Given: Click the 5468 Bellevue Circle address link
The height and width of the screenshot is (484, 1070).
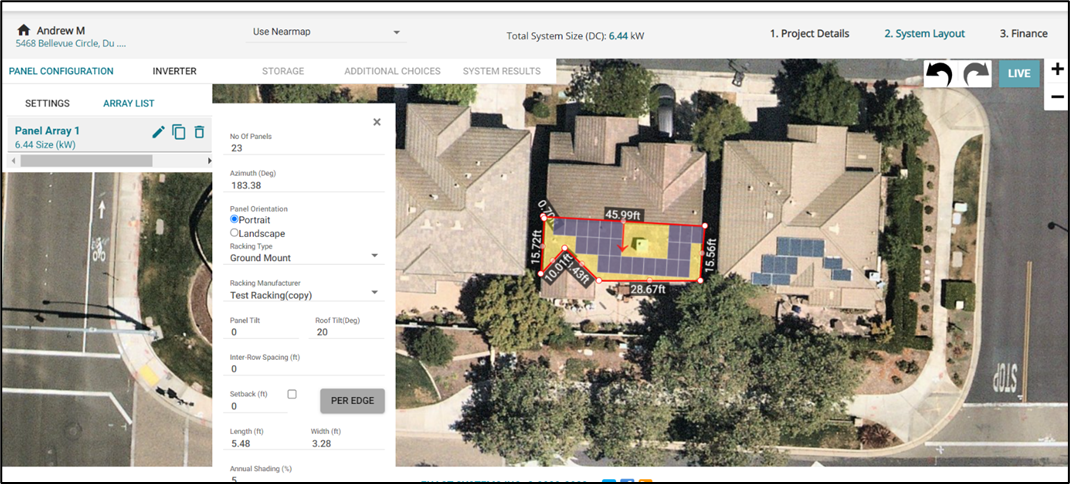Looking at the screenshot, I should click(x=71, y=44).
